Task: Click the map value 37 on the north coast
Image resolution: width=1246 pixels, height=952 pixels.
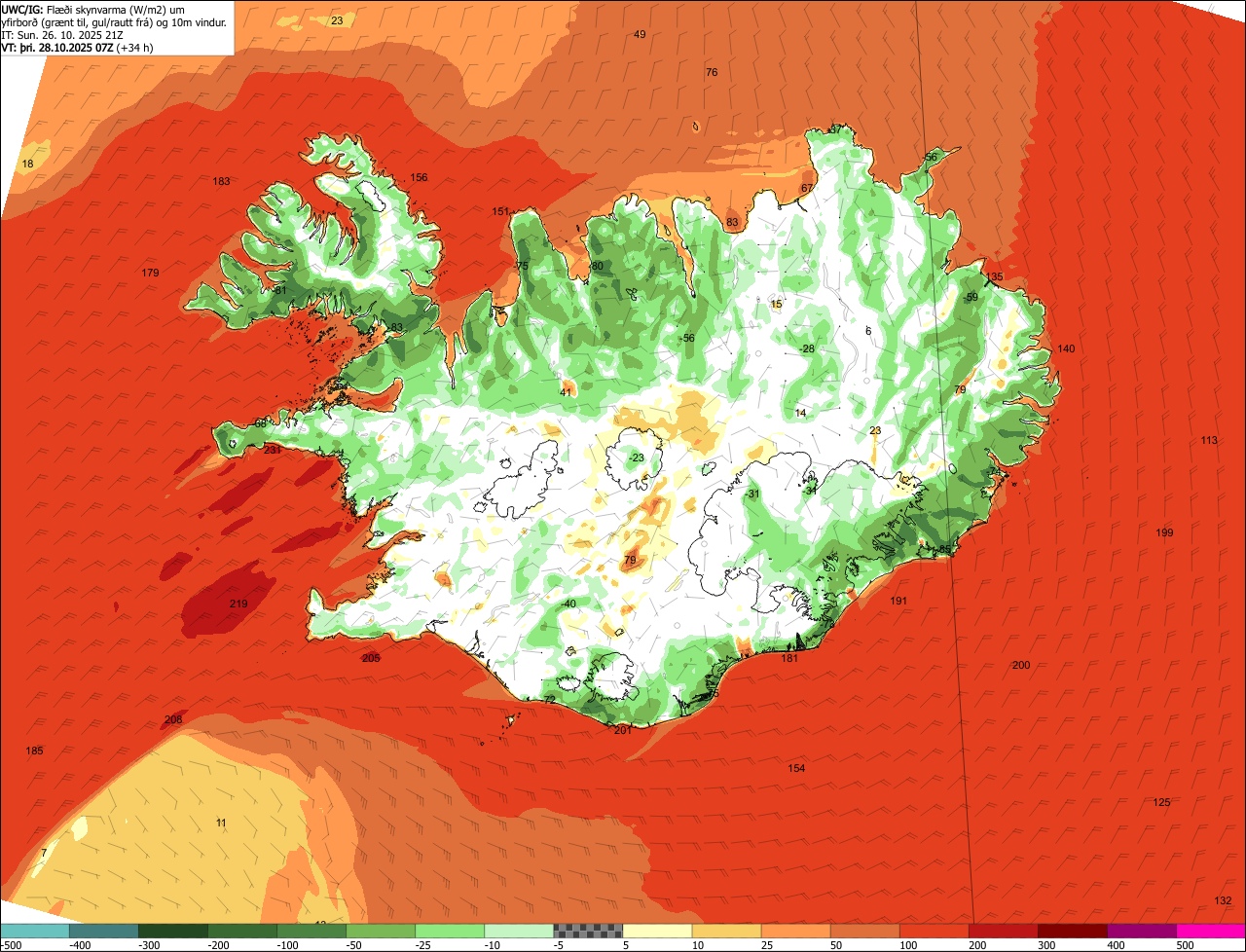Action: (835, 129)
